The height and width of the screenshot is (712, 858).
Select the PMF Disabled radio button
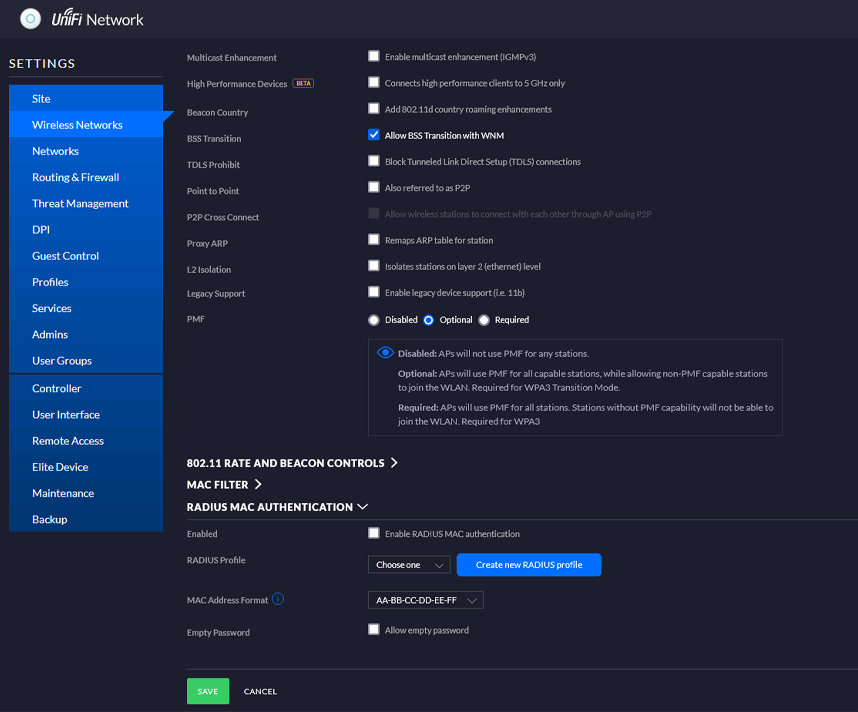[374, 320]
